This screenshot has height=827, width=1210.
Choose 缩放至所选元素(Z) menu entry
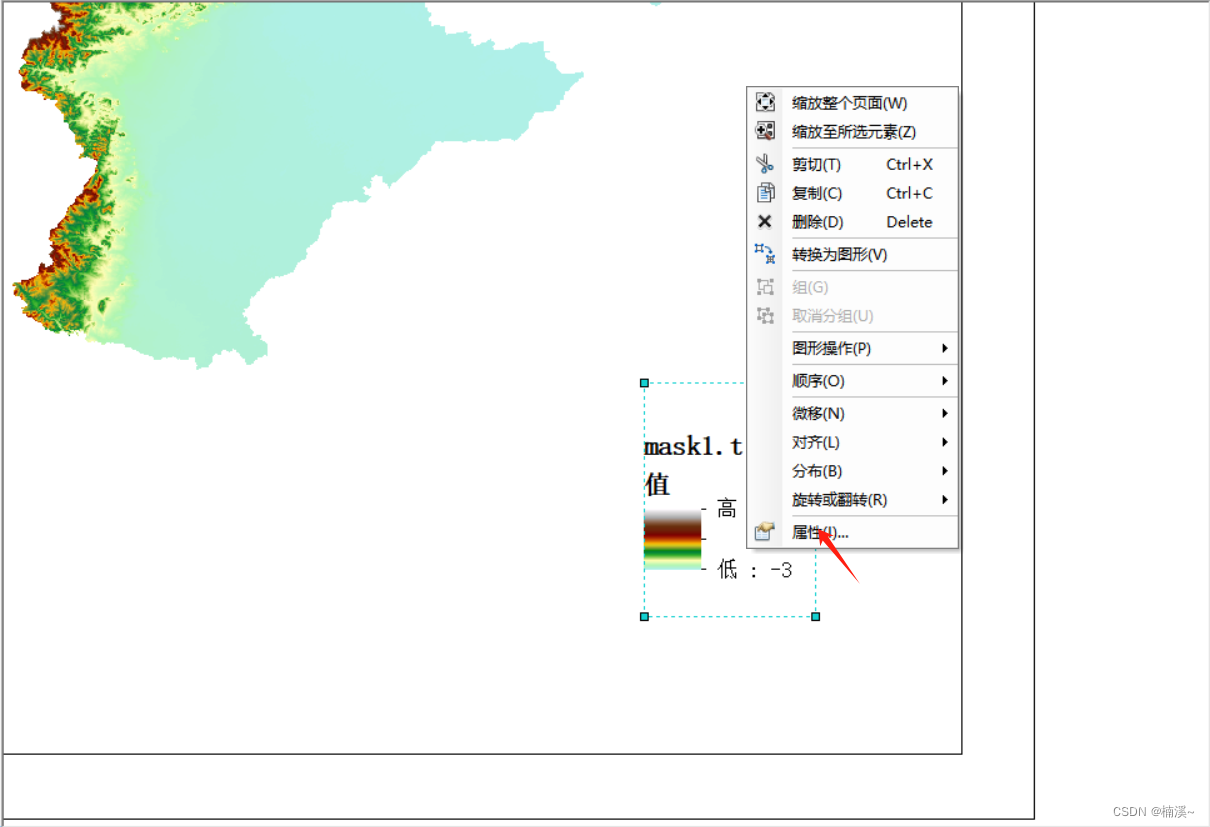click(852, 131)
